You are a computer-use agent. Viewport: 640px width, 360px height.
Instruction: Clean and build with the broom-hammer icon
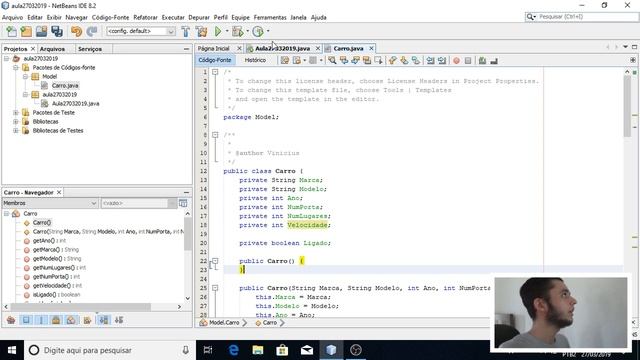click(201, 31)
